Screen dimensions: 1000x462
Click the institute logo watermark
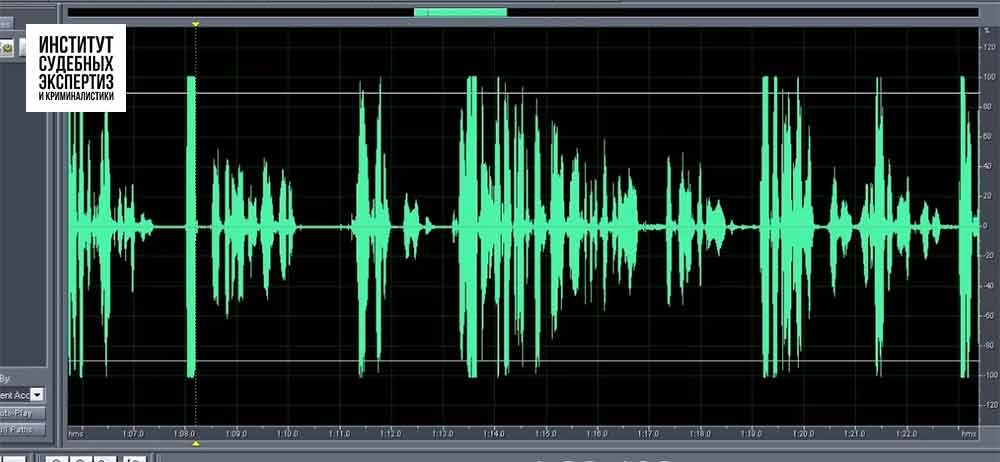[x=76, y=67]
